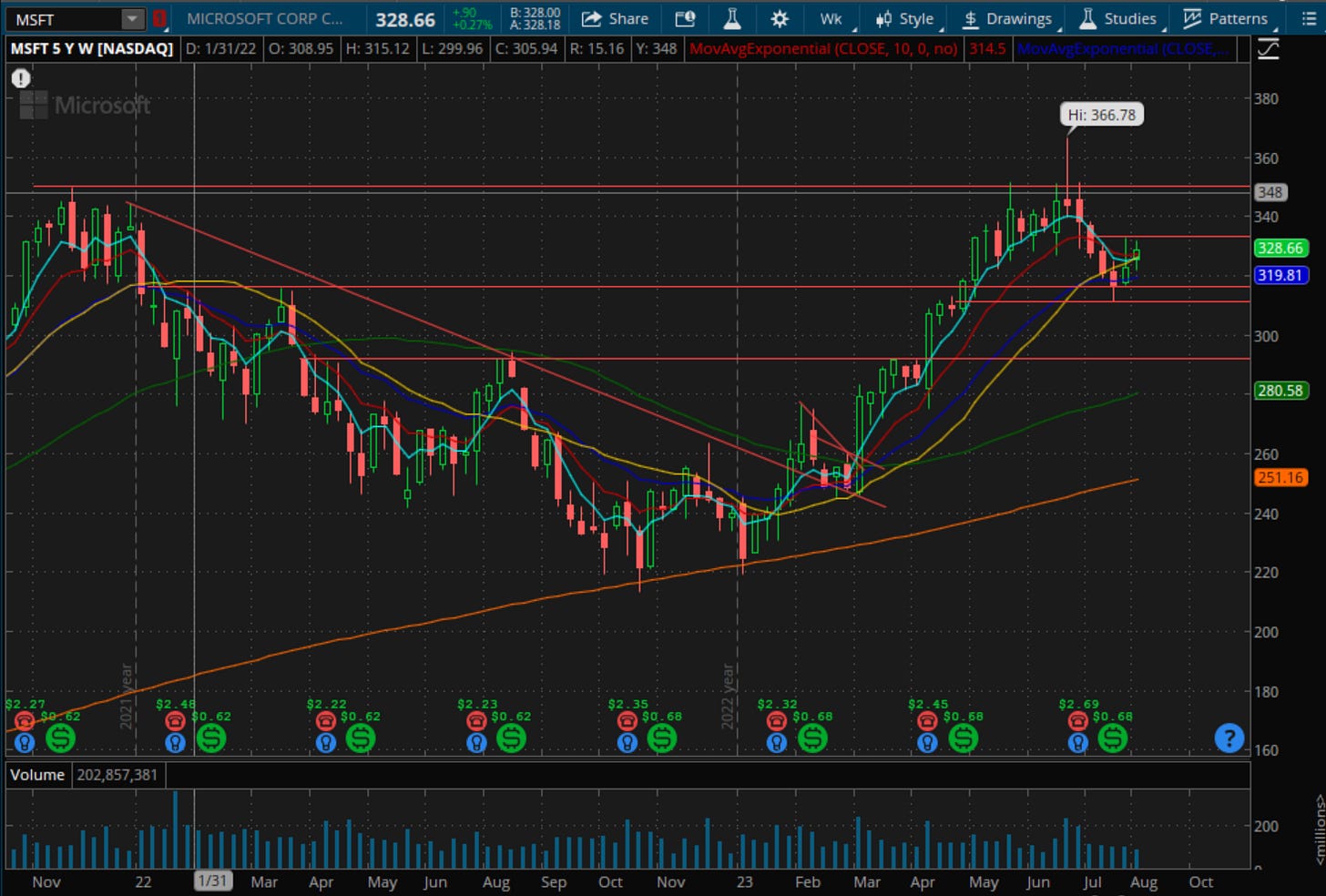Click the 314.5 moving average value
The image size is (1326, 896).
coord(987,48)
